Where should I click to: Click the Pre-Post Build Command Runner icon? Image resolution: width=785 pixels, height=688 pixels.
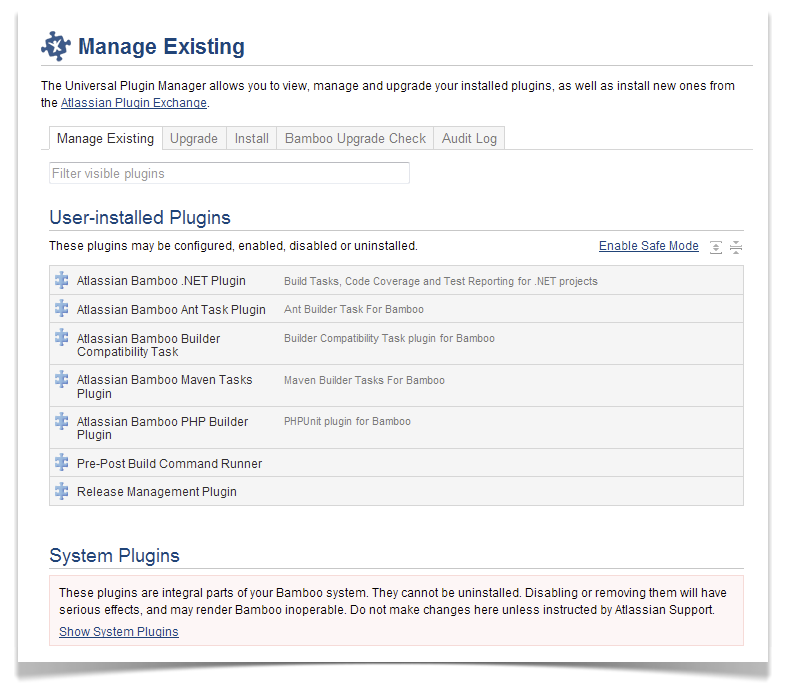point(62,463)
